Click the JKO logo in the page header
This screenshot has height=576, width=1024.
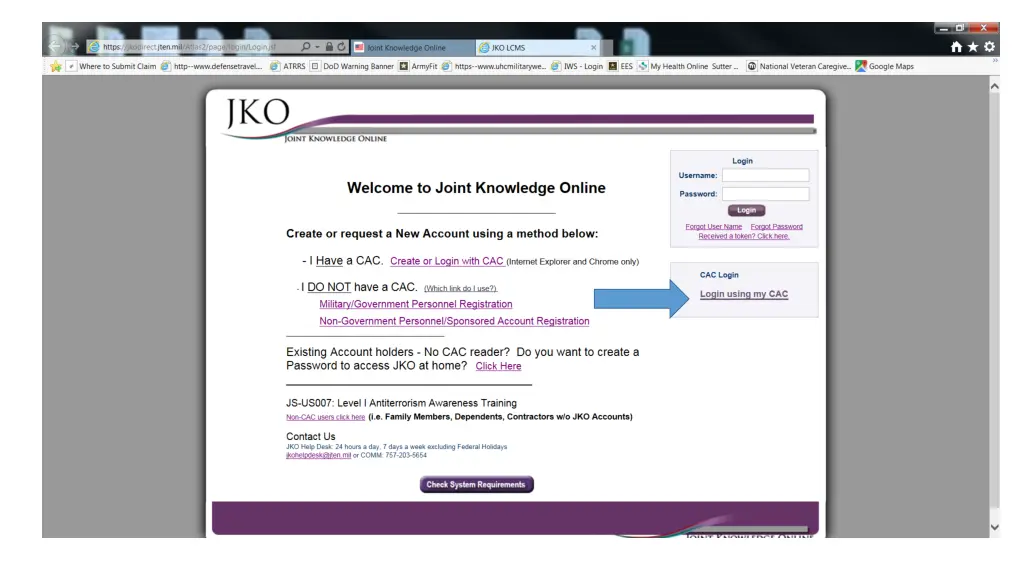pos(258,113)
